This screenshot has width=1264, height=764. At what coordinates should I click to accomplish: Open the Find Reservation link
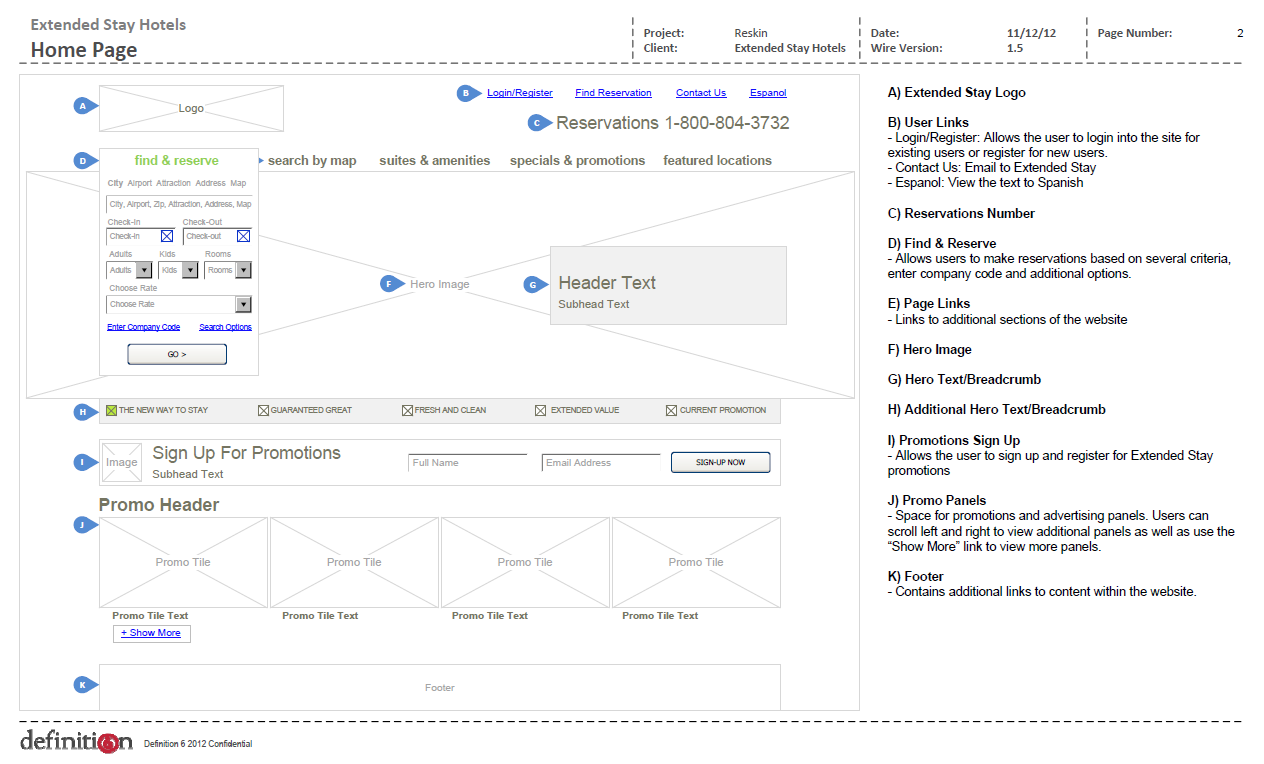coord(614,93)
